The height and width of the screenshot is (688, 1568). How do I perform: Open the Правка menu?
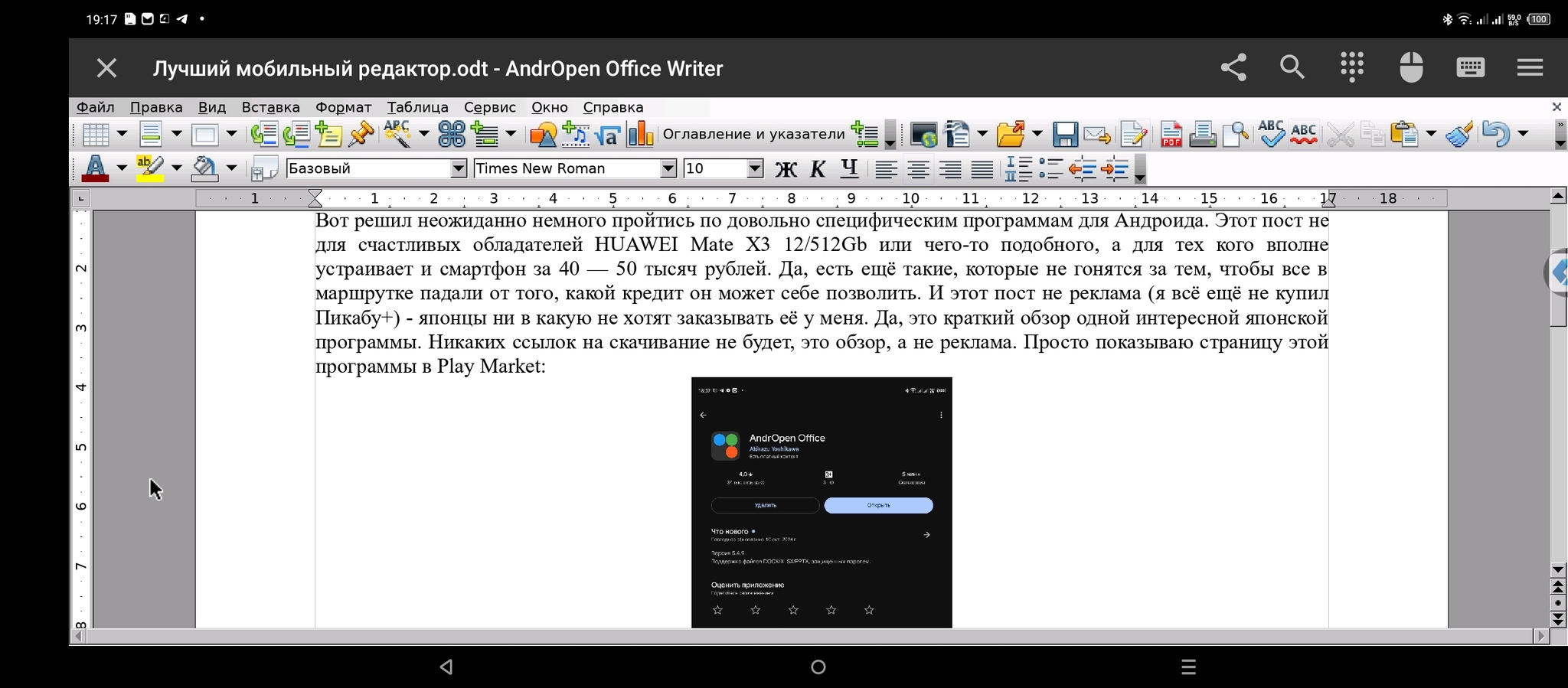coord(156,107)
